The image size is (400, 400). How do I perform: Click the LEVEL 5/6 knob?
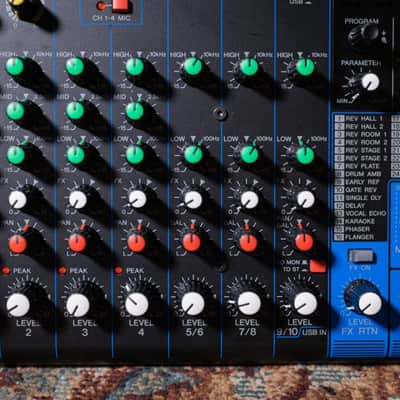pos(193,304)
